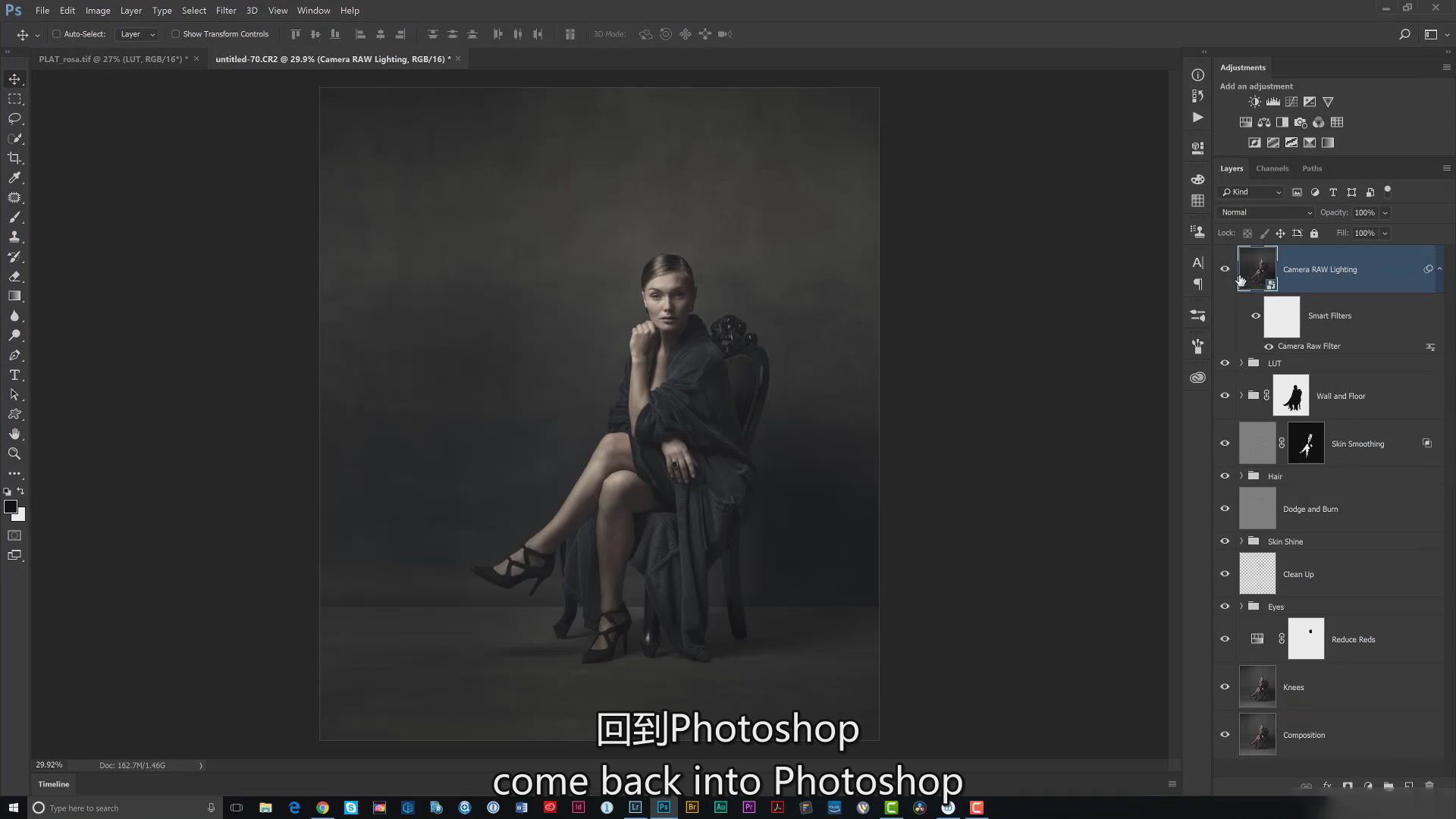Select the Knees layer thumbnail
This screenshot has width=1456, height=819.
click(1257, 687)
